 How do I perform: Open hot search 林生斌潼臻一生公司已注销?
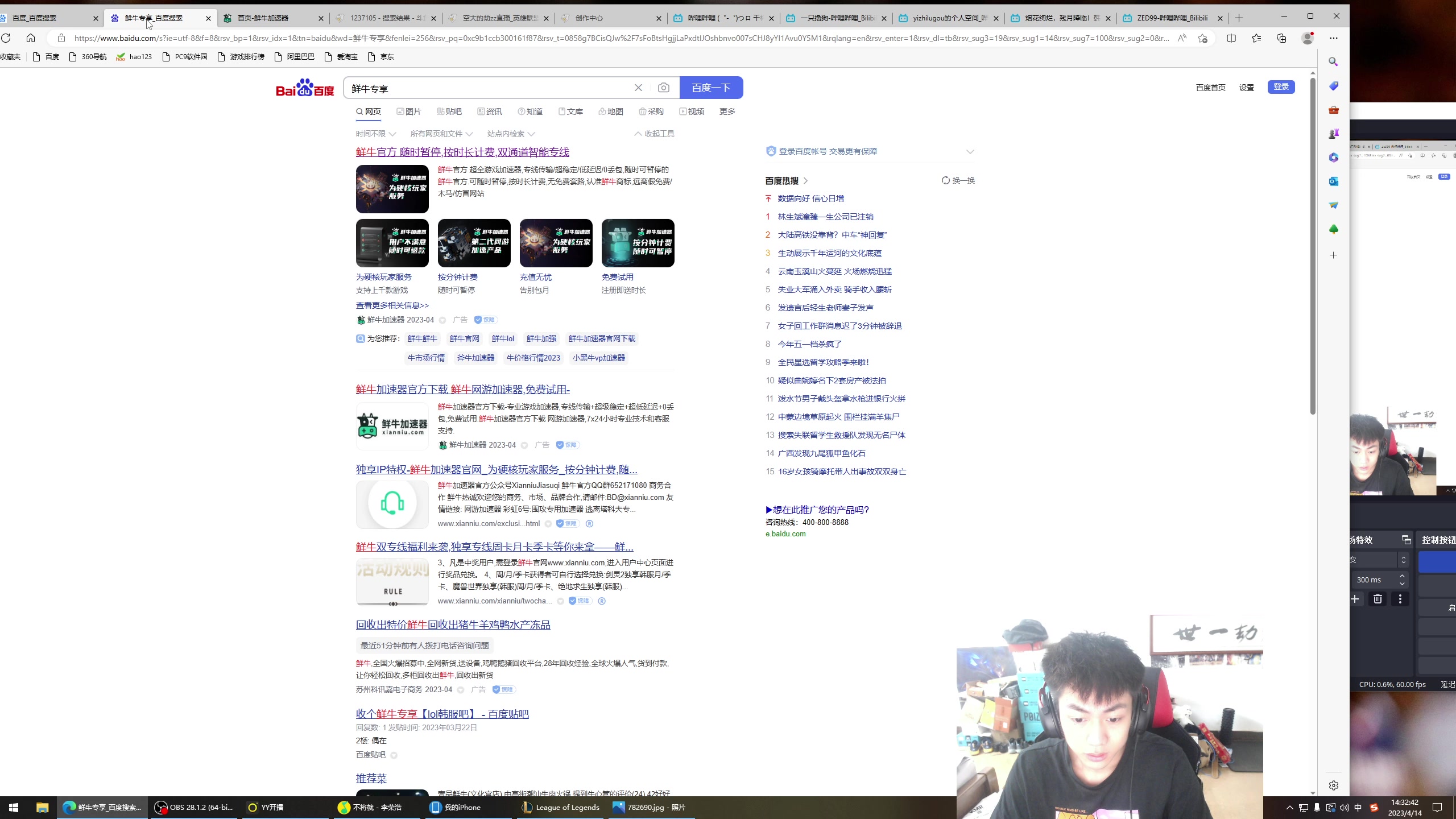(x=825, y=217)
